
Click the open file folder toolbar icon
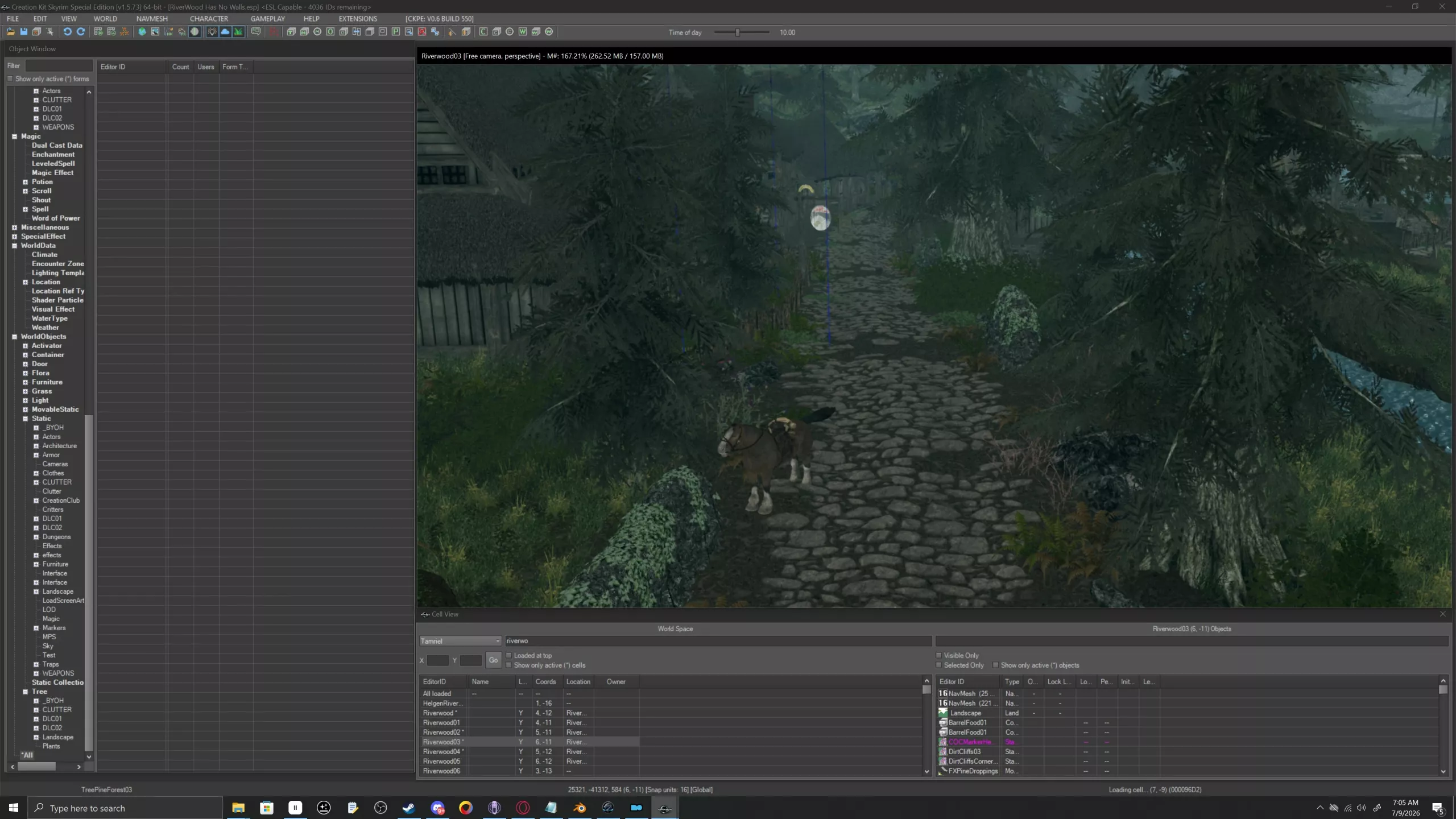click(10, 32)
